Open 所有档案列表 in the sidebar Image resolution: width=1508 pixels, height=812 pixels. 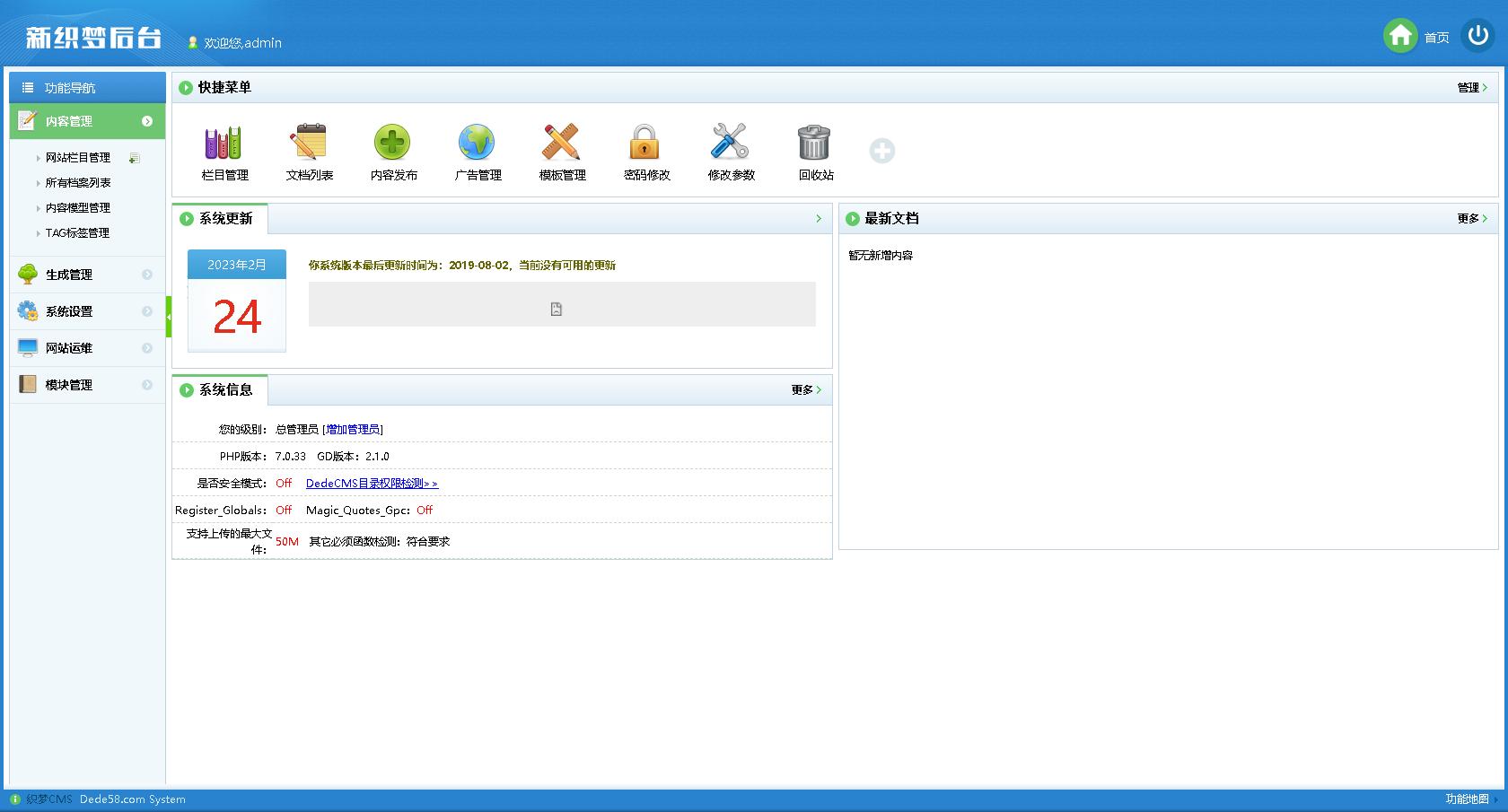coord(78,183)
